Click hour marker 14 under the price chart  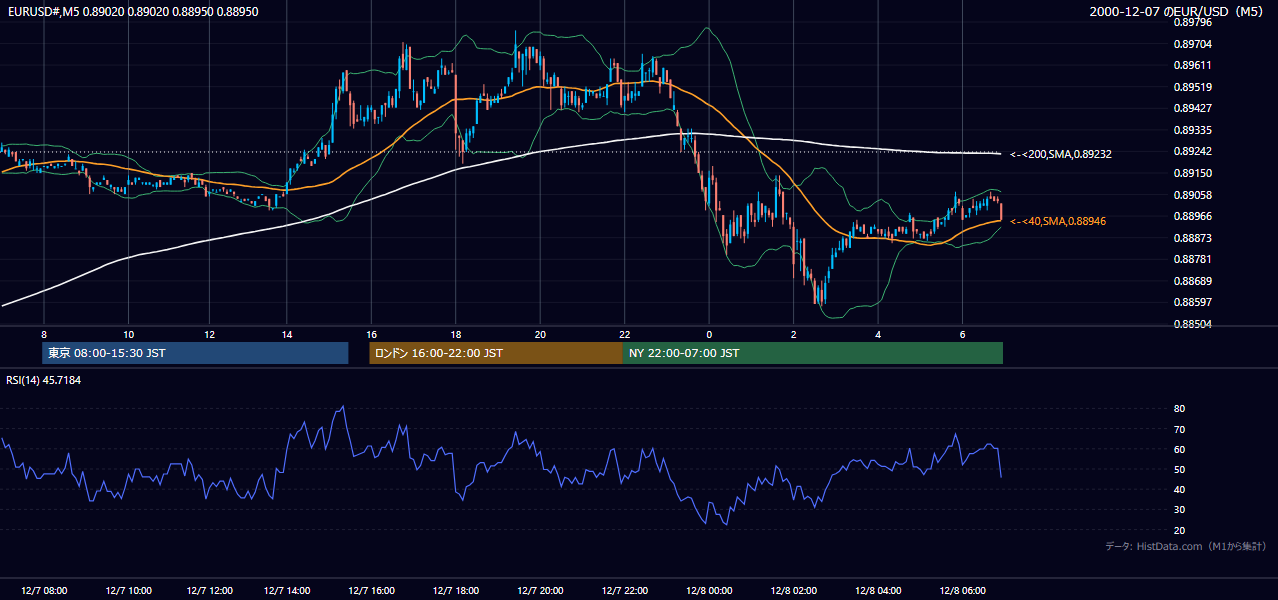[x=287, y=334]
